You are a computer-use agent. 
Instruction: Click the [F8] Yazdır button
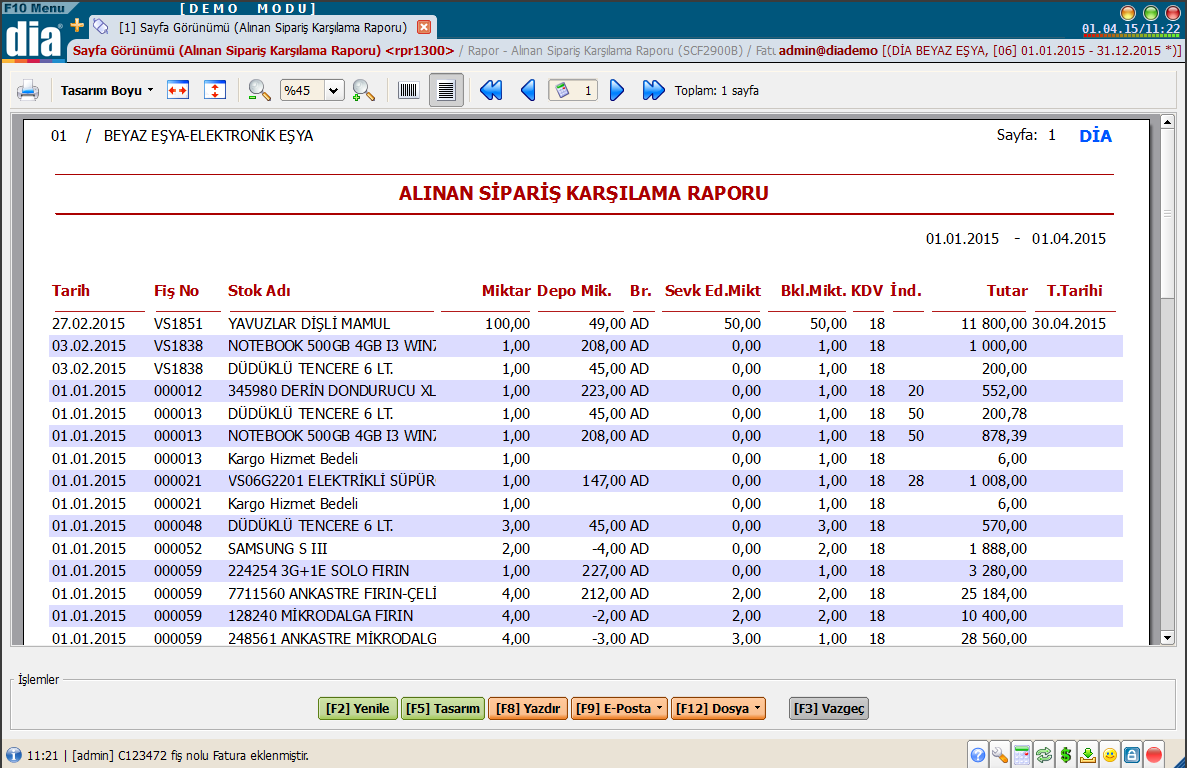click(x=528, y=708)
